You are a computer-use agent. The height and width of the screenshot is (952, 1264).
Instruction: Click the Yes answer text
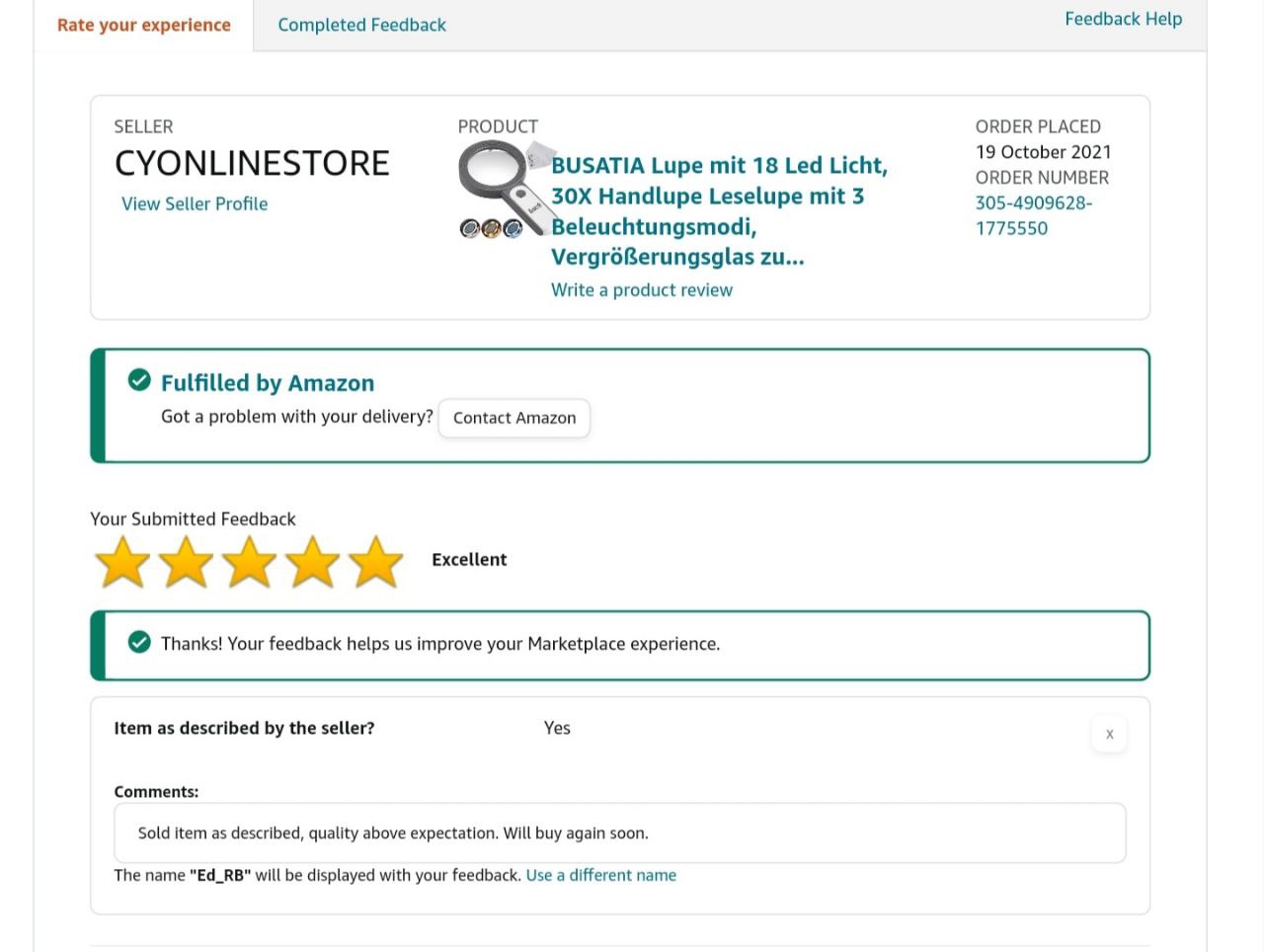point(557,728)
